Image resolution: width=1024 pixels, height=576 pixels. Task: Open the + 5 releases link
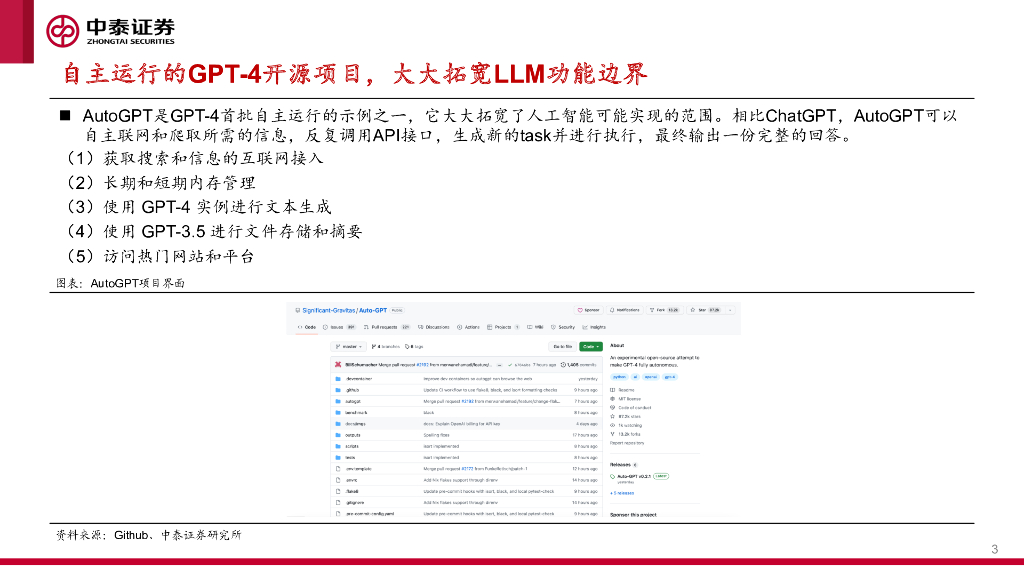[x=622, y=493]
